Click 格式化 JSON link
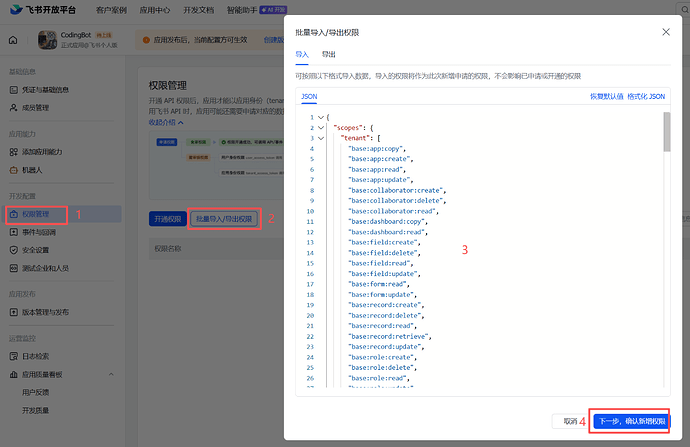 point(646,96)
